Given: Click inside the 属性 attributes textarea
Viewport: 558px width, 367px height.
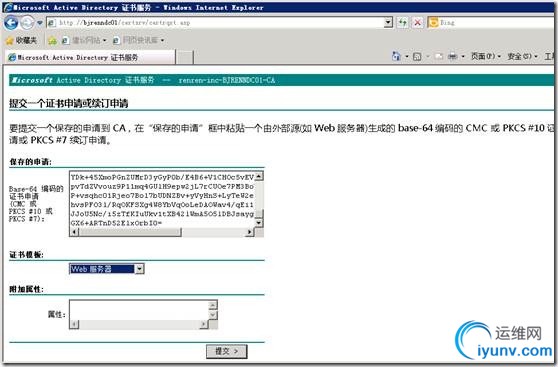Looking at the screenshot, I should pos(139,310).
